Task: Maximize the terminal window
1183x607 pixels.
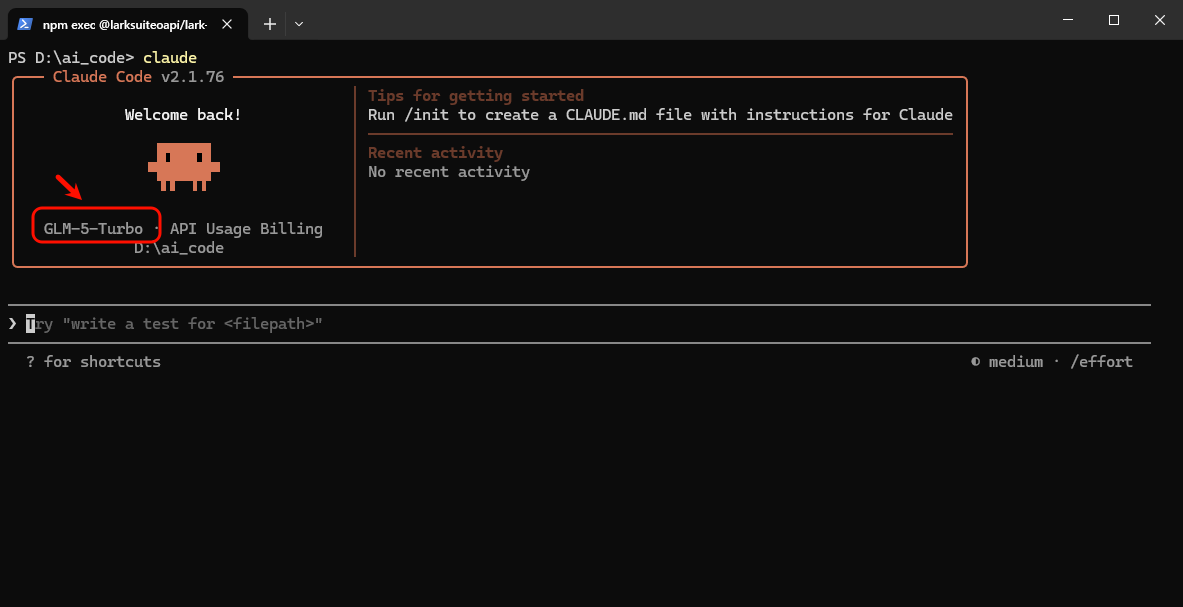Action: [1114, 20]
